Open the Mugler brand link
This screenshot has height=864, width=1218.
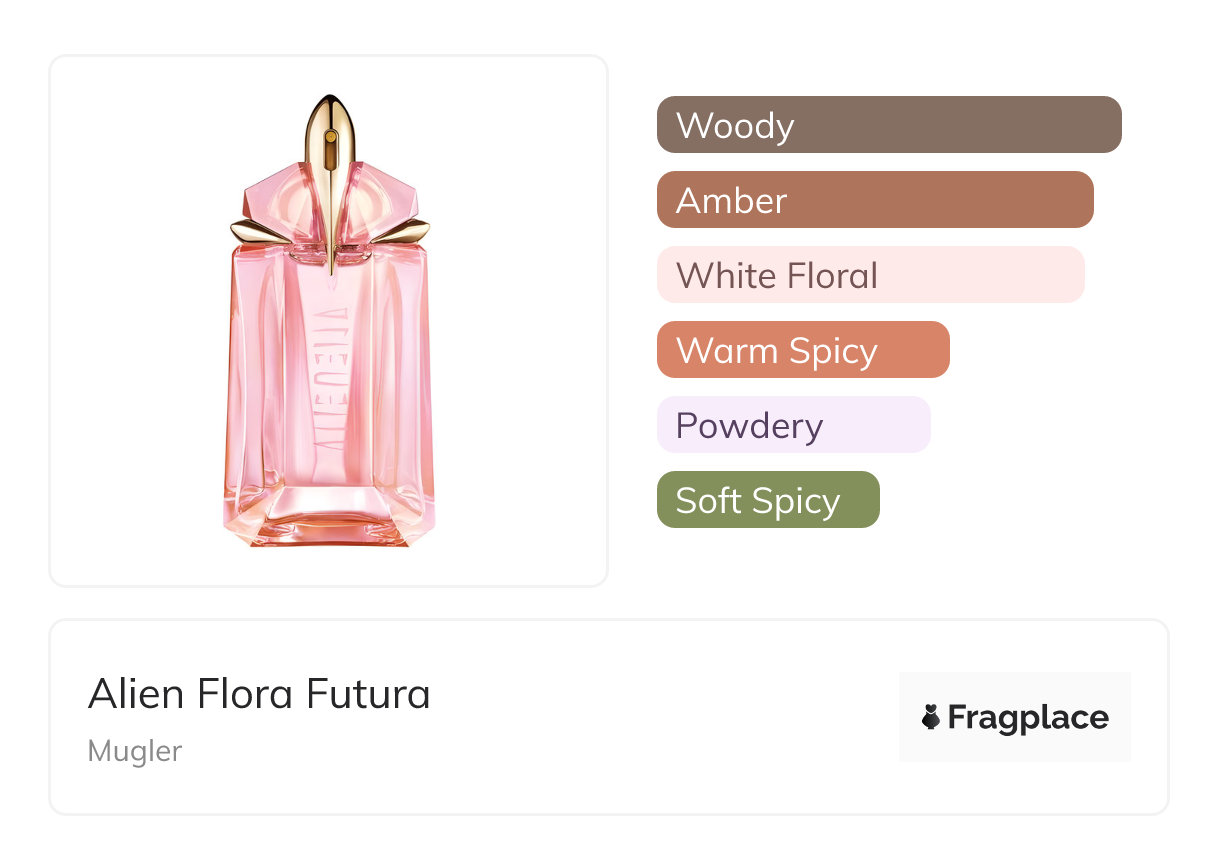pos(135,750)
